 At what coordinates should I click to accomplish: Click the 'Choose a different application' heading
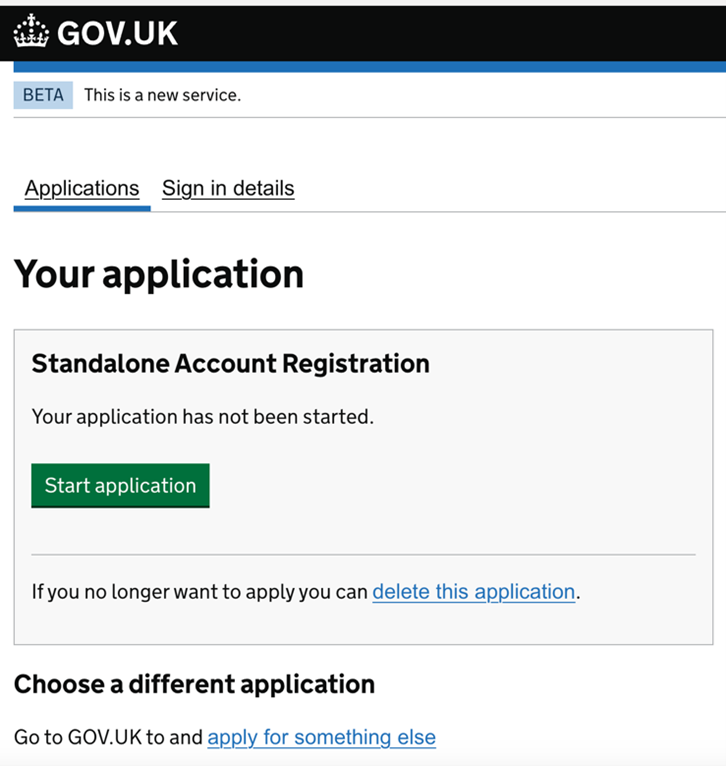pos(194,684)
